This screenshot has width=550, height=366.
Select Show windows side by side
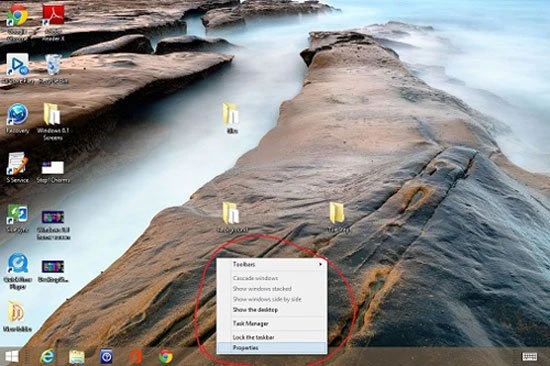pyautogui.click(x=272, y=299)
